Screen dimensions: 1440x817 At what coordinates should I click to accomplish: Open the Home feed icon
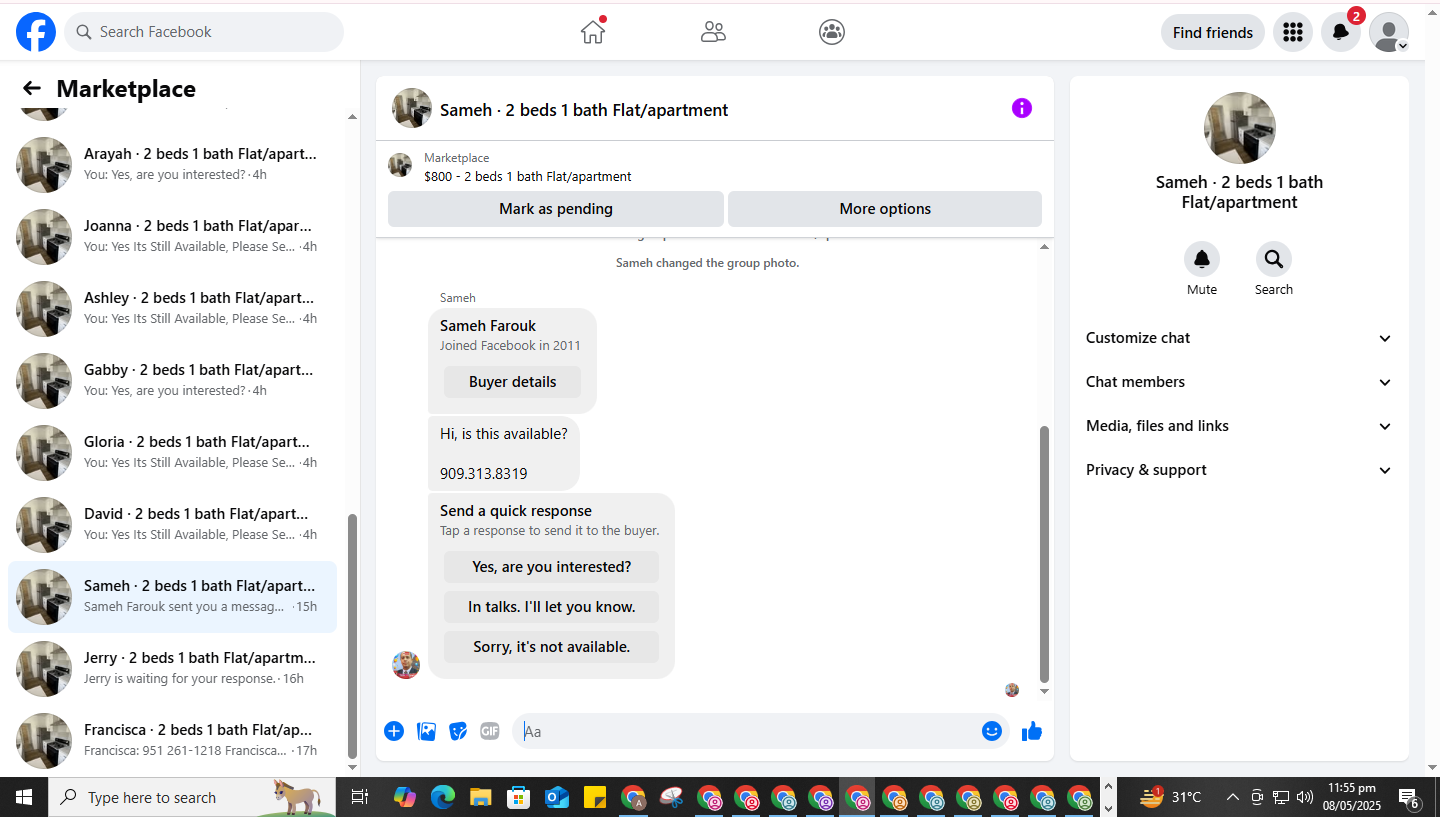click(x=593, y=32)
